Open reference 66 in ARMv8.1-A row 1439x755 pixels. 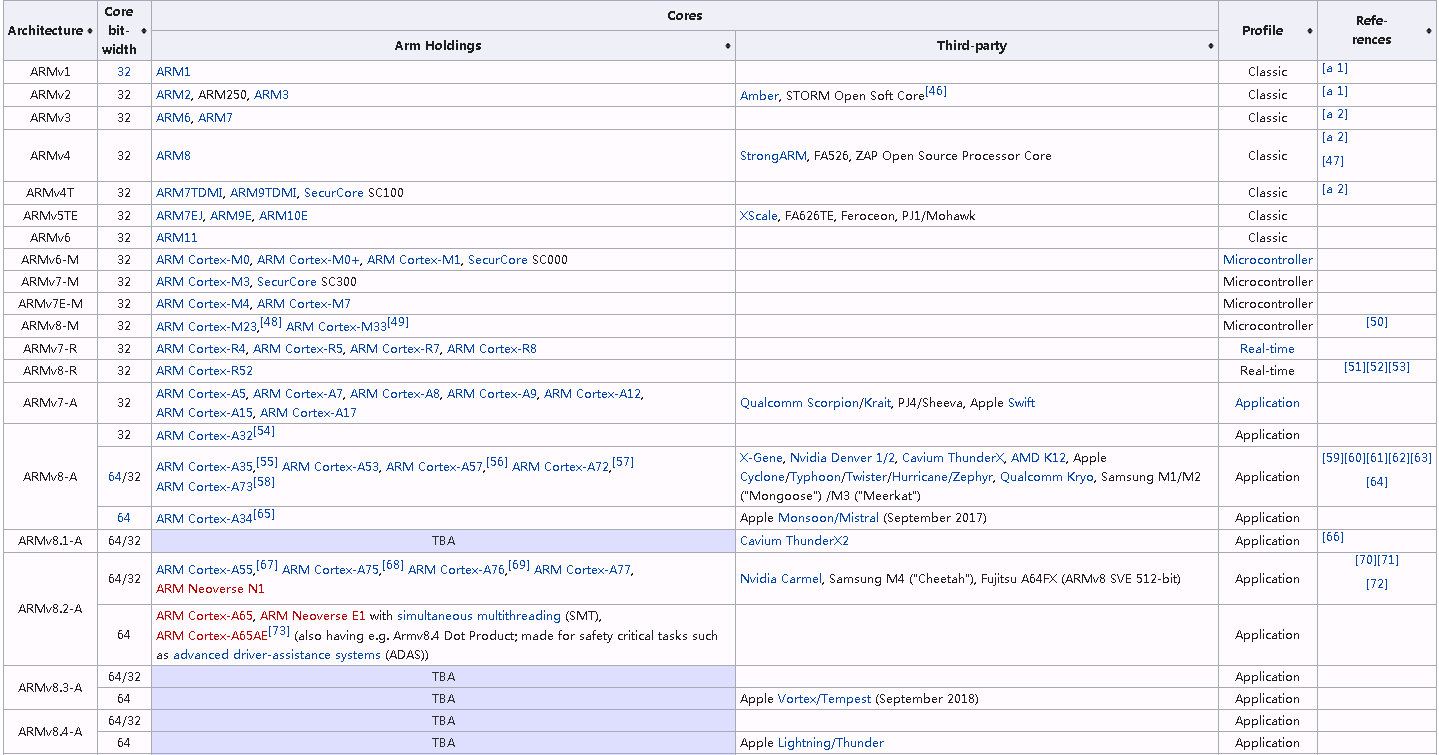coord(1333,537)
